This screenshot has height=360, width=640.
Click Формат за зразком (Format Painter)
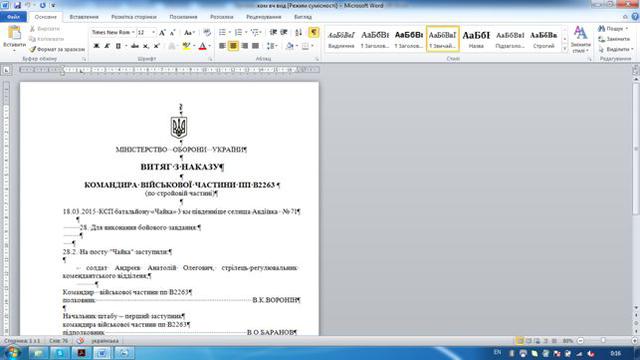[x=57, y=49]
